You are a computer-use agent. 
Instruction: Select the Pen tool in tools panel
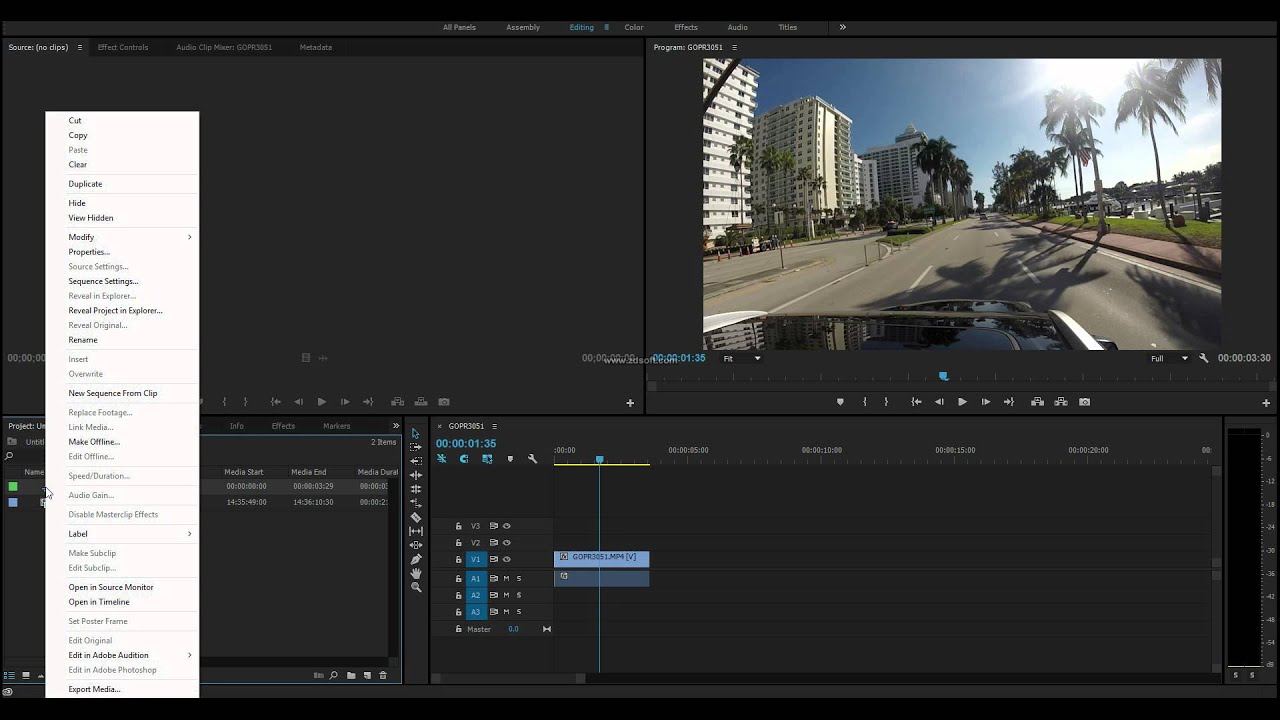tap(416, 559)
